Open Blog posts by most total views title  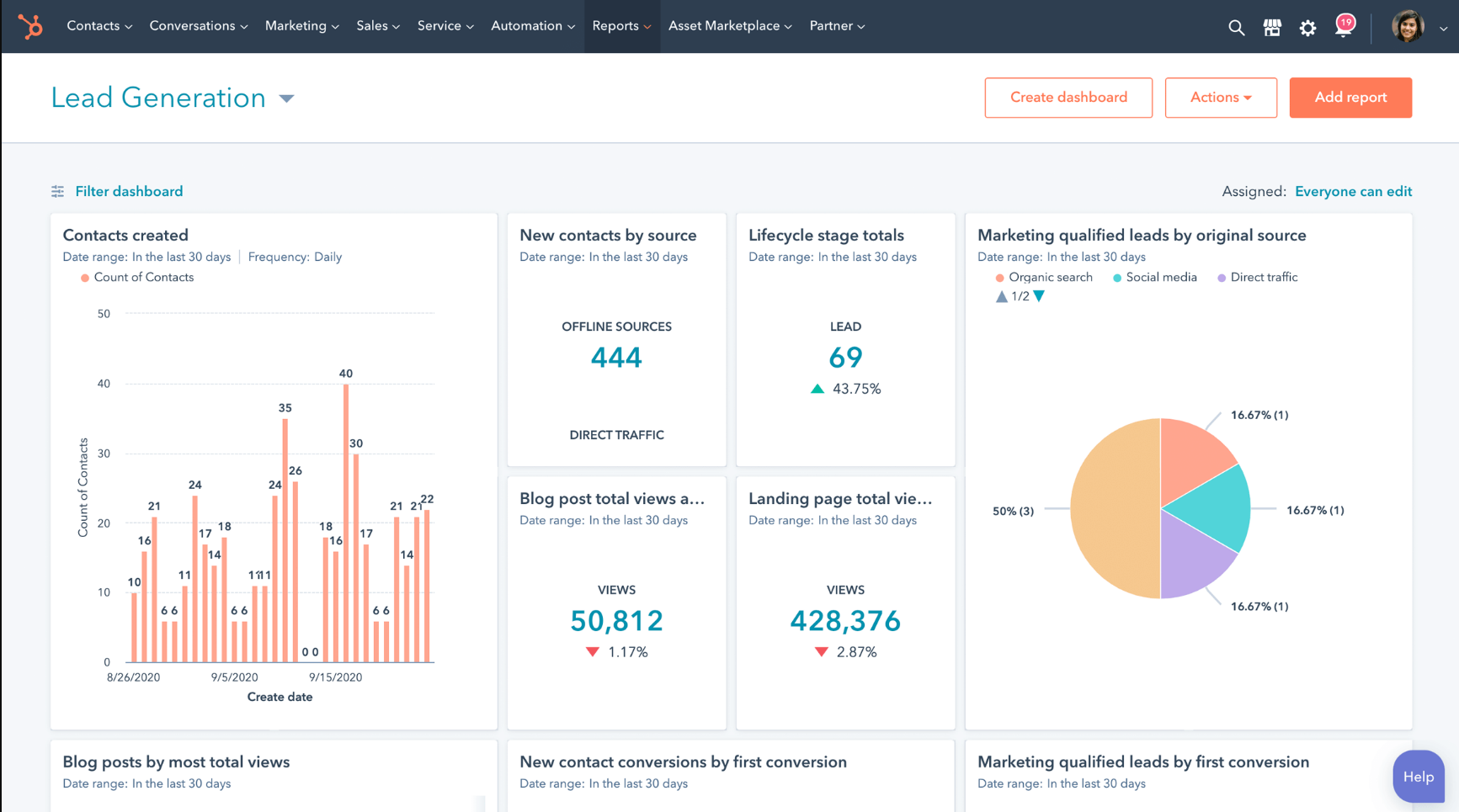pyautogui.click(x=176, y=762)
